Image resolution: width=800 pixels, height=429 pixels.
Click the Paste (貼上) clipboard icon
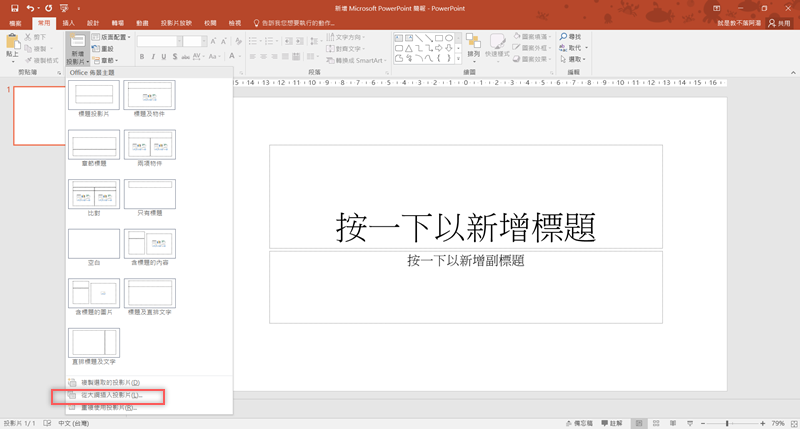pos(13,43)
